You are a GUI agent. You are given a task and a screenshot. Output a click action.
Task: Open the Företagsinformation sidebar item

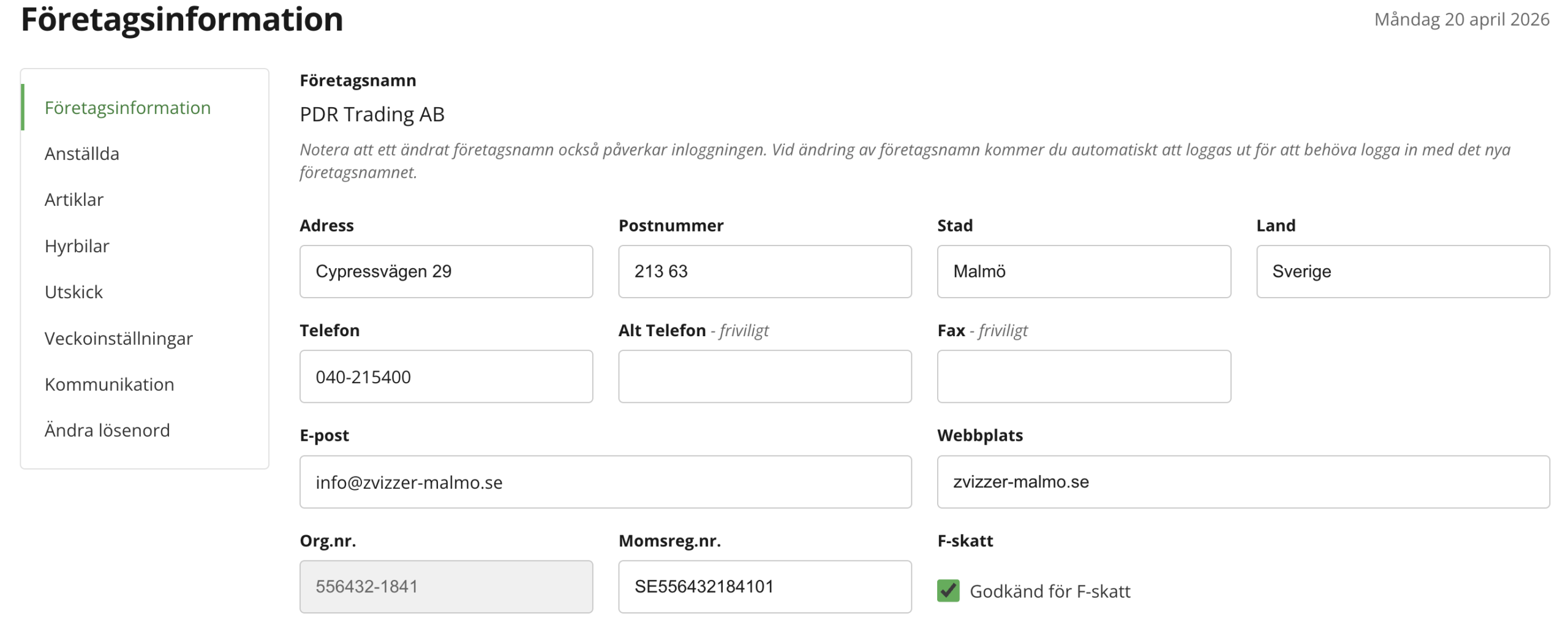click(127, 108)
